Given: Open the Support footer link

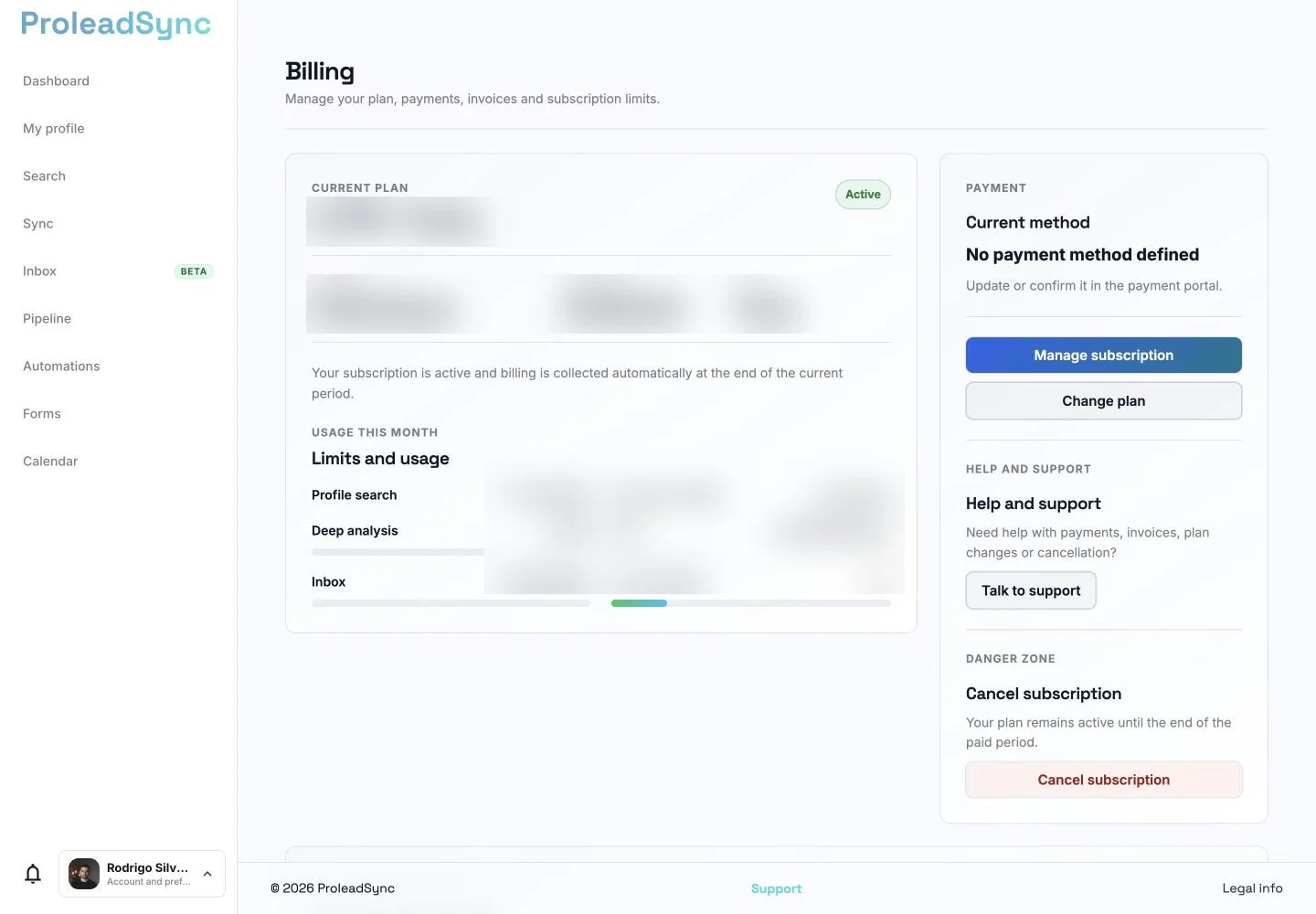Looking at the screenshot, I should [x=776, y=888].
